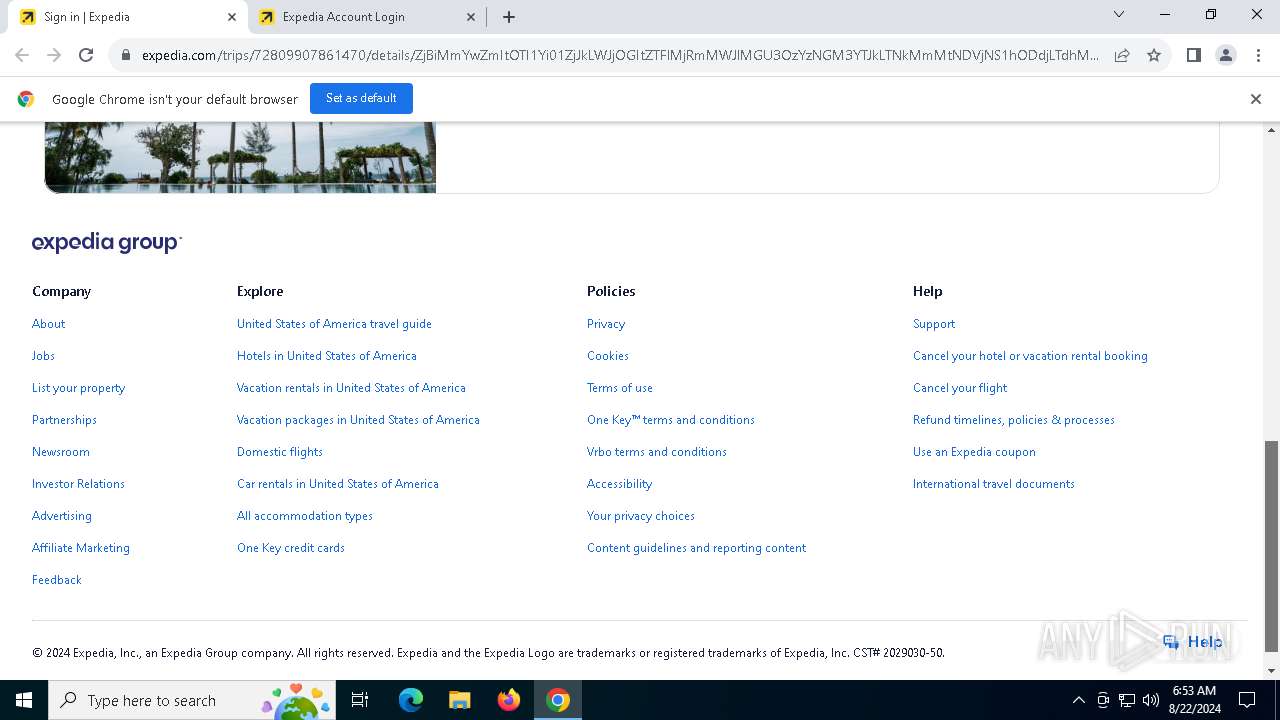1280x720 pixels.
Task: Click the padlock site info icon
Action: (126, 56)
